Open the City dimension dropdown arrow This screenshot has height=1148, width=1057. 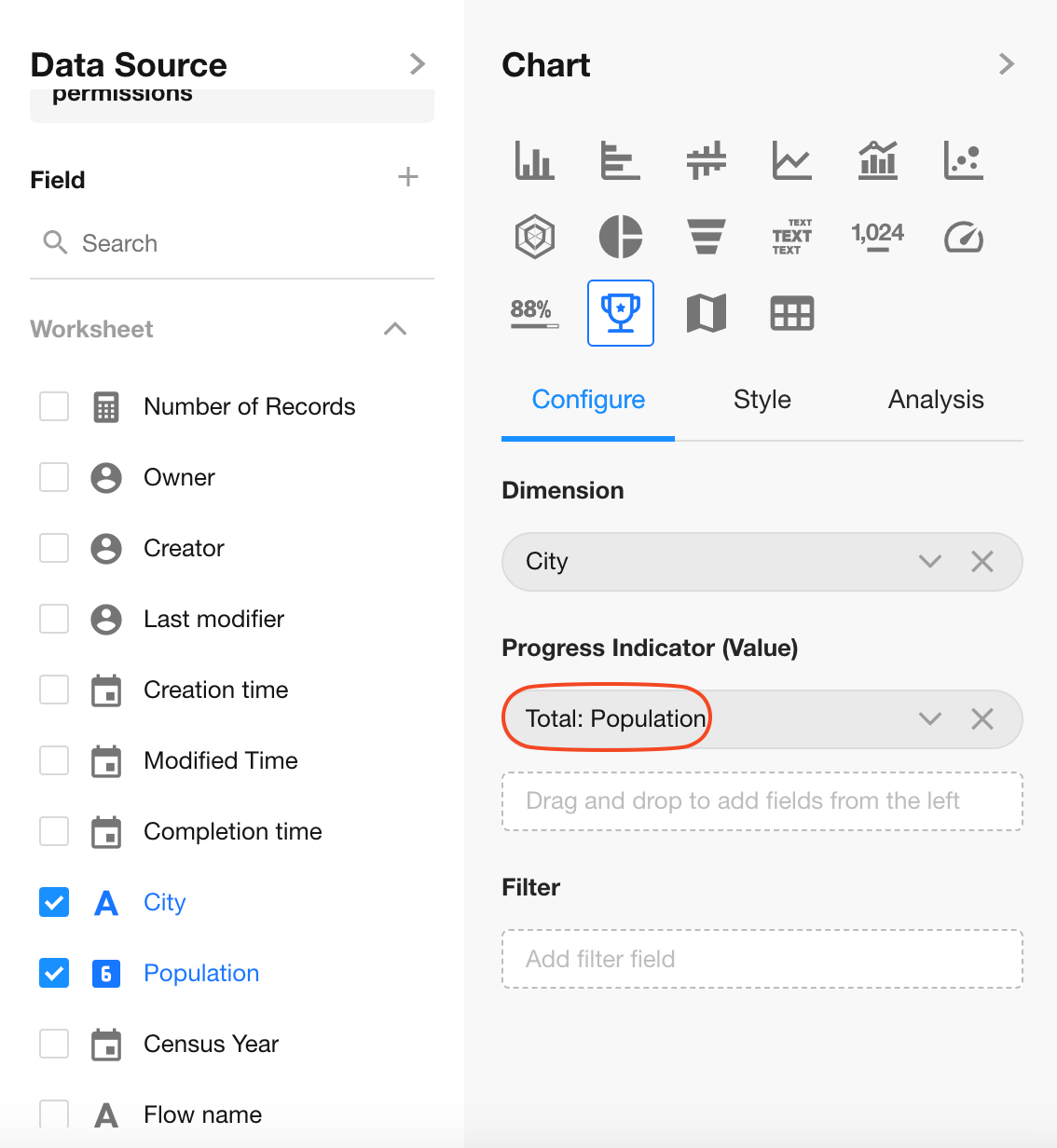tap(929, 562)
